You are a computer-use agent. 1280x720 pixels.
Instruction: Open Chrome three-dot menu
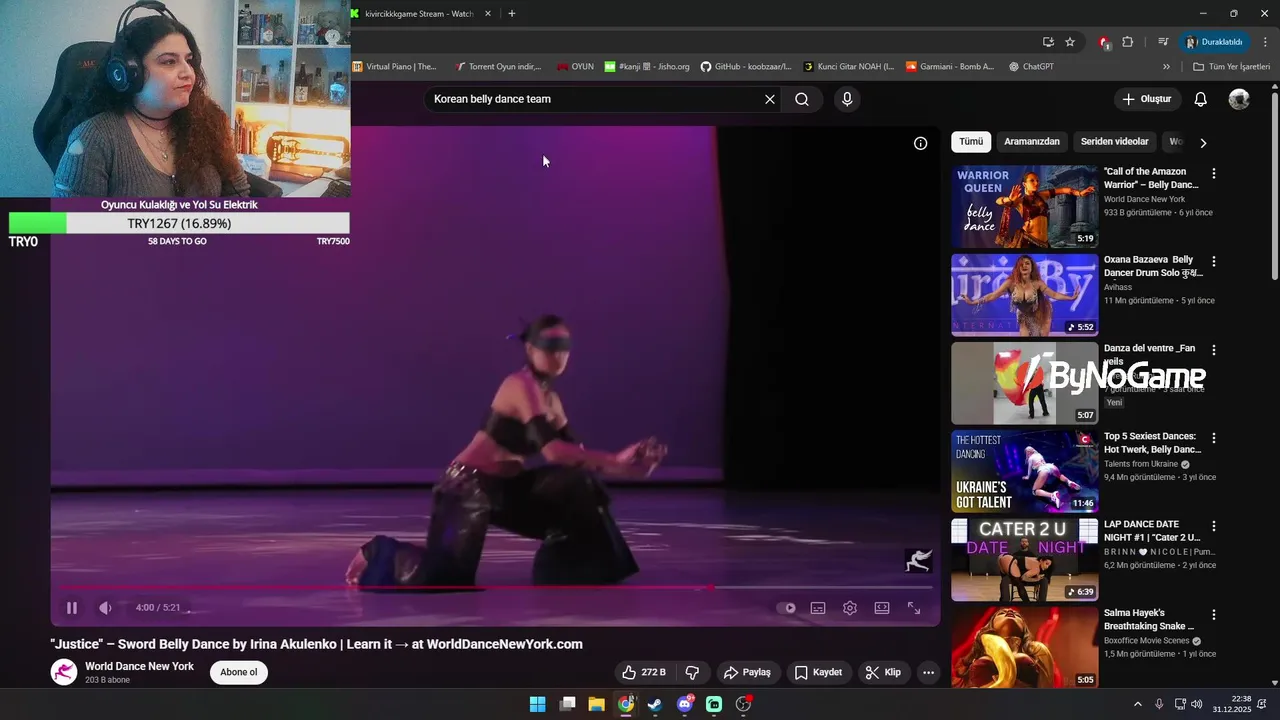pyautogui.click(x=1266, y=42)
